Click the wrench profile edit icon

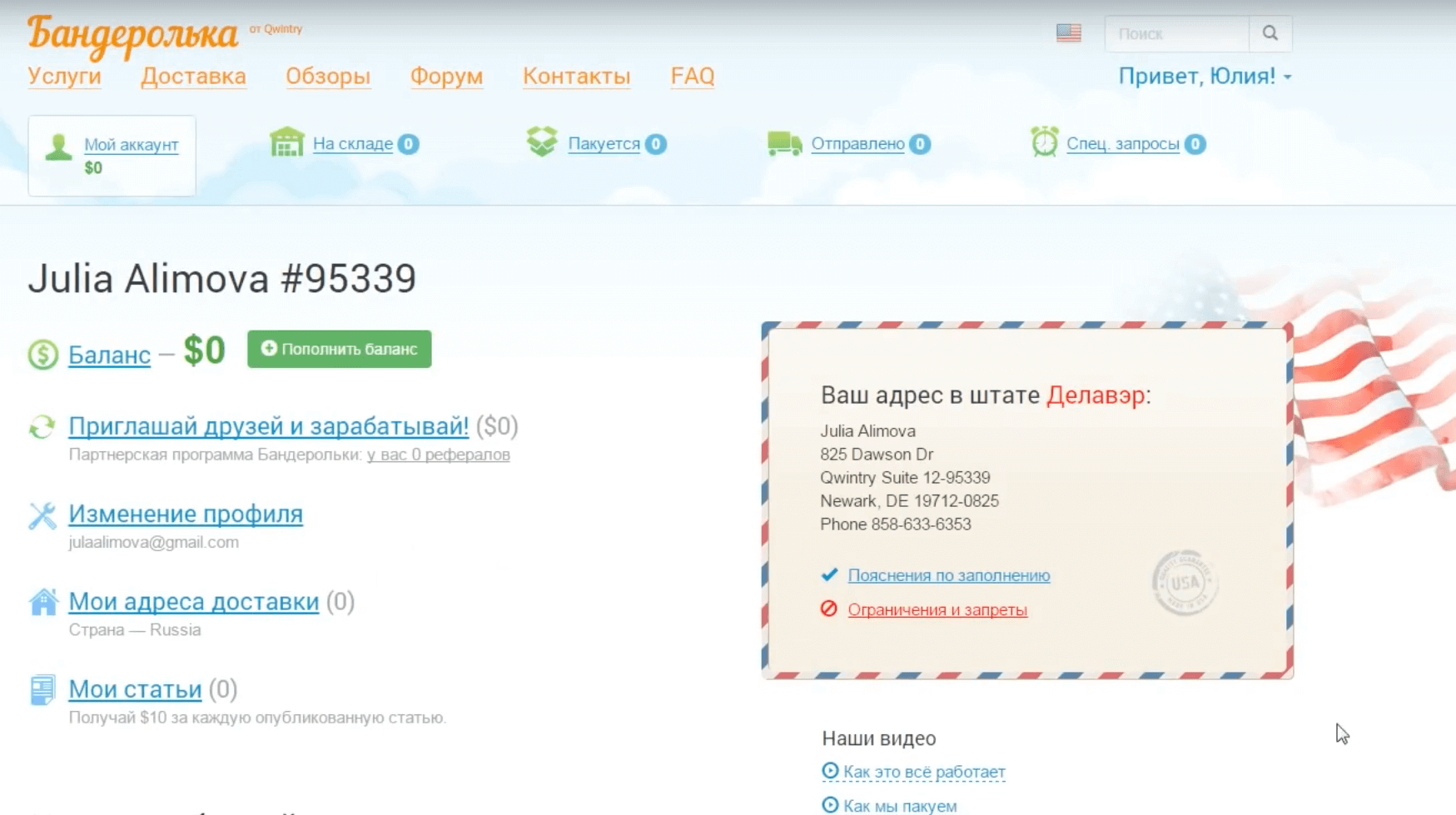pyautogui.click(x=42, y=515)
